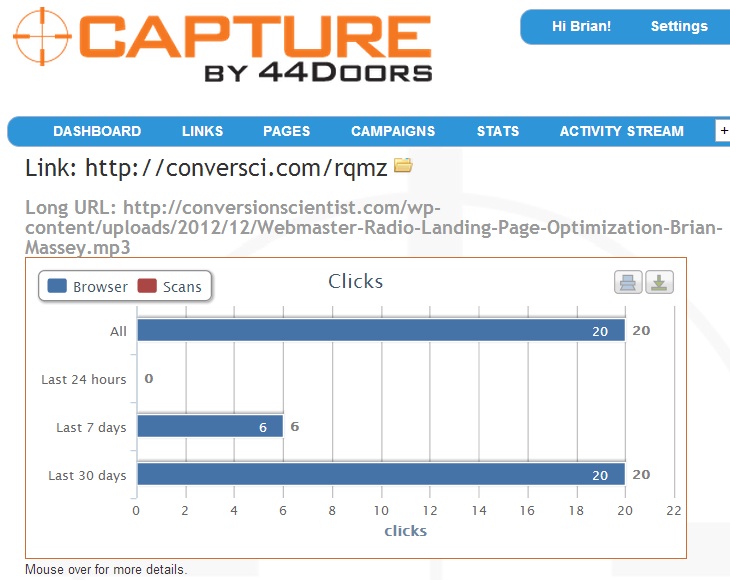Print the Clicks chart
730x580 pixels.
628,282
